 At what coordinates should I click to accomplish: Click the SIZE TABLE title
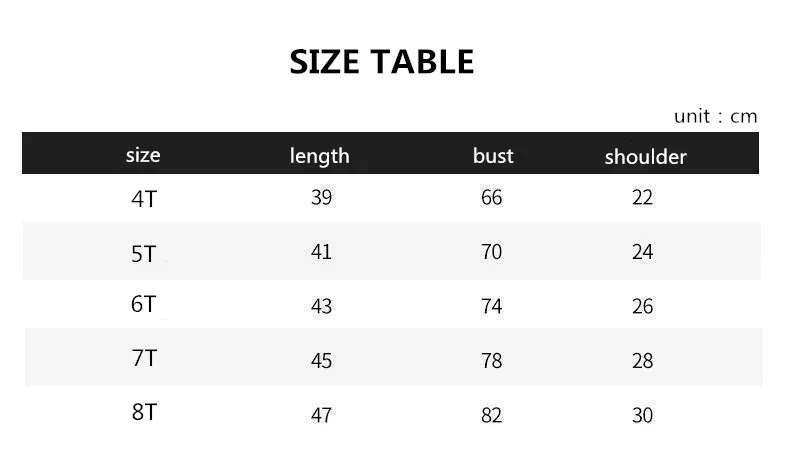click(381, 62)
